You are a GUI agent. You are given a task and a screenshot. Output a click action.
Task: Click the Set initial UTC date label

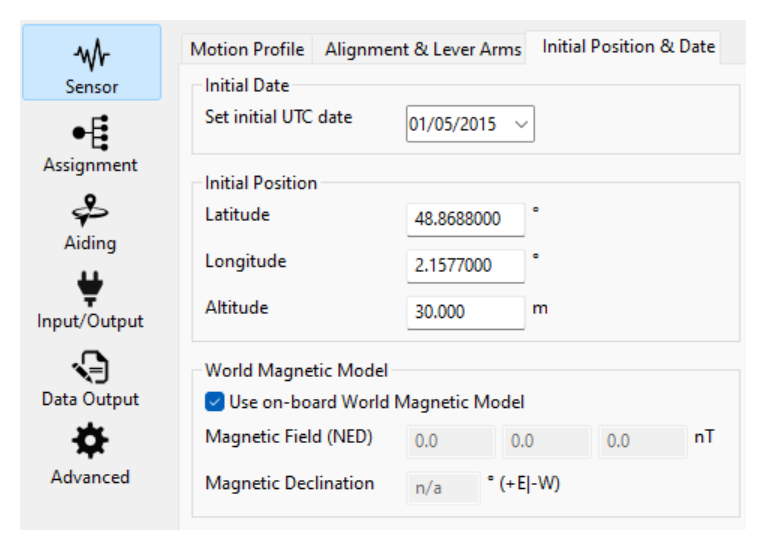tap(278, 117)
